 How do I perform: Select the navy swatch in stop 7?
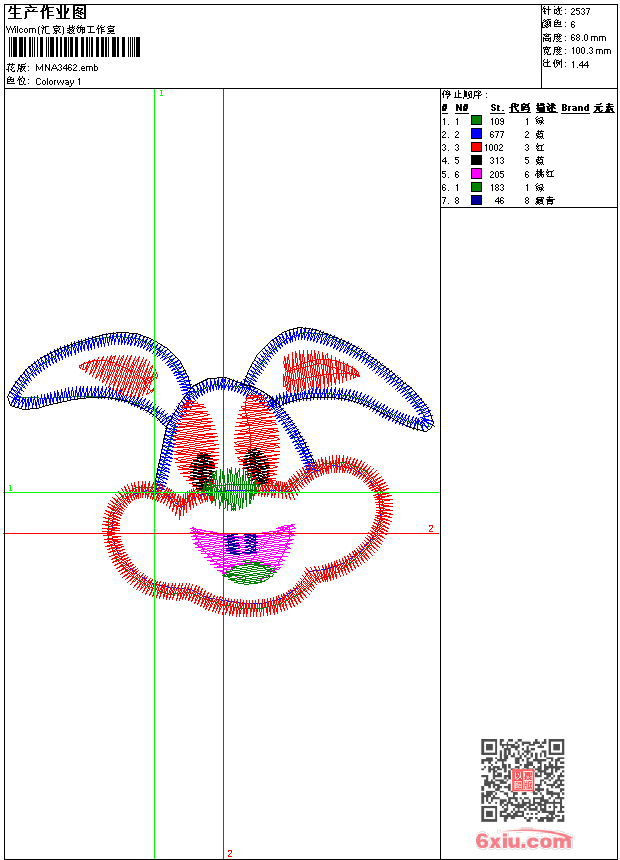(x=476, y=200)
